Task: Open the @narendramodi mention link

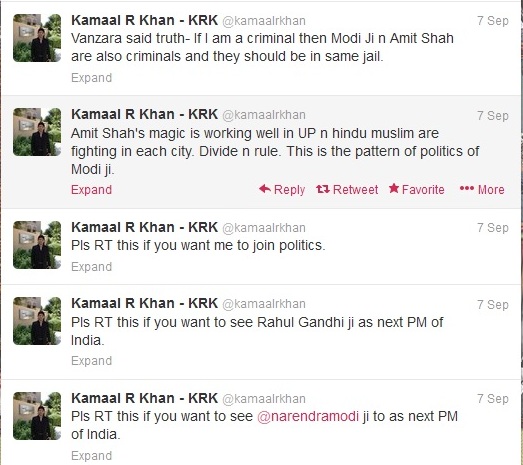Action: (x=308, y=417)
